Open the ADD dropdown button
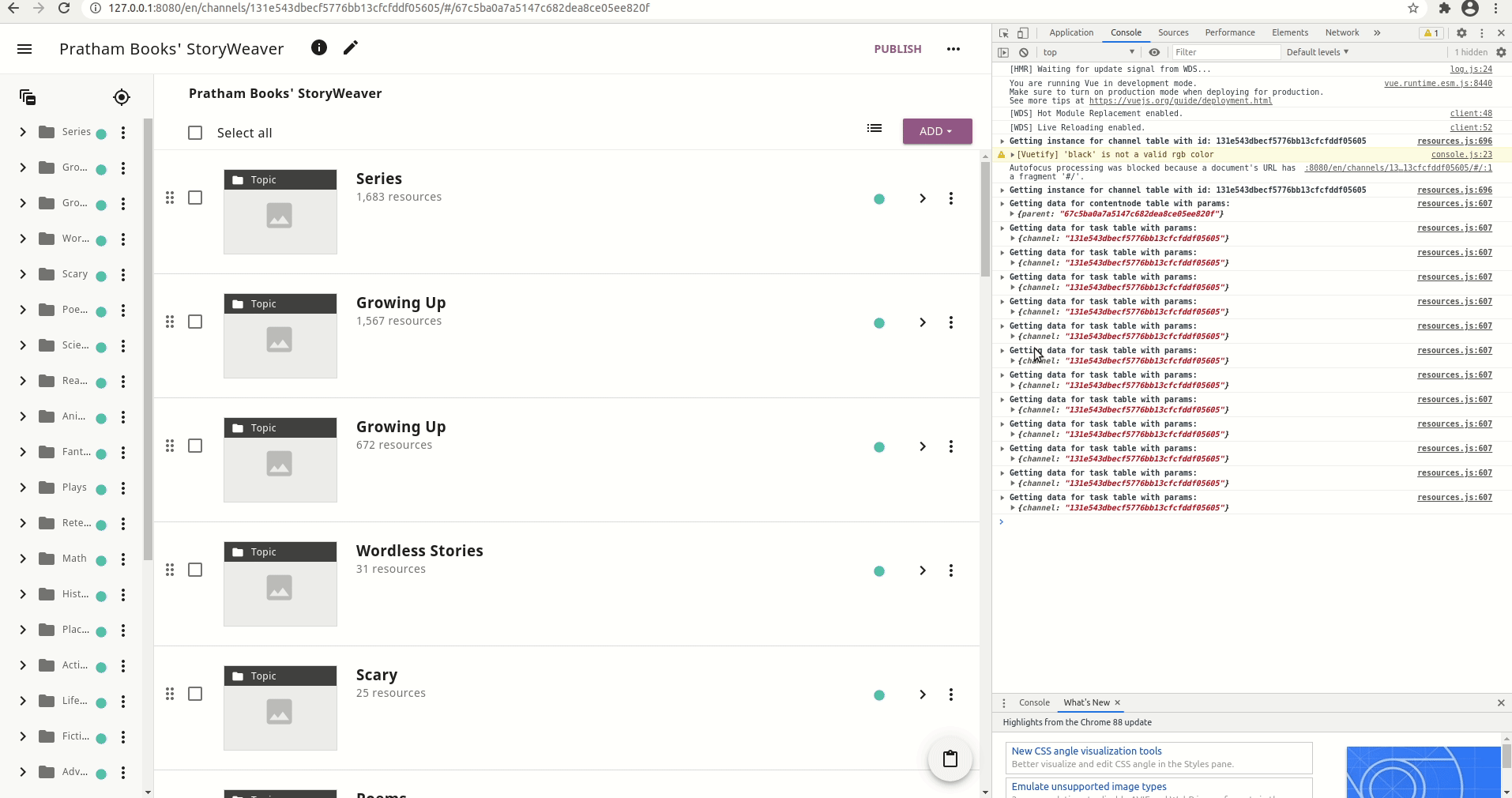The image size is (1512, 798). pos(937,131)
